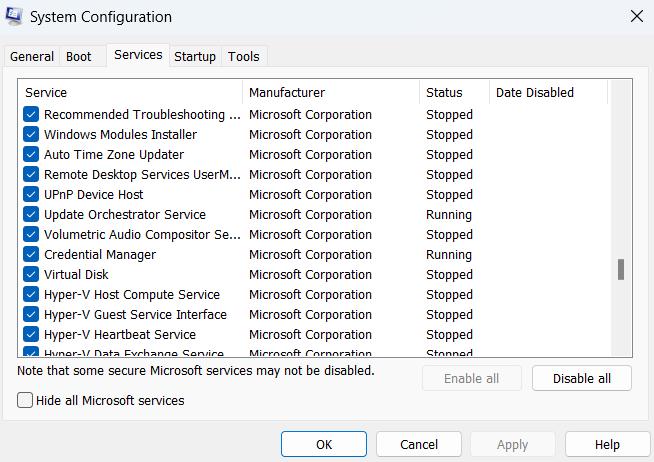
Task: Click the Status column header
Action: tap(454, 93)
